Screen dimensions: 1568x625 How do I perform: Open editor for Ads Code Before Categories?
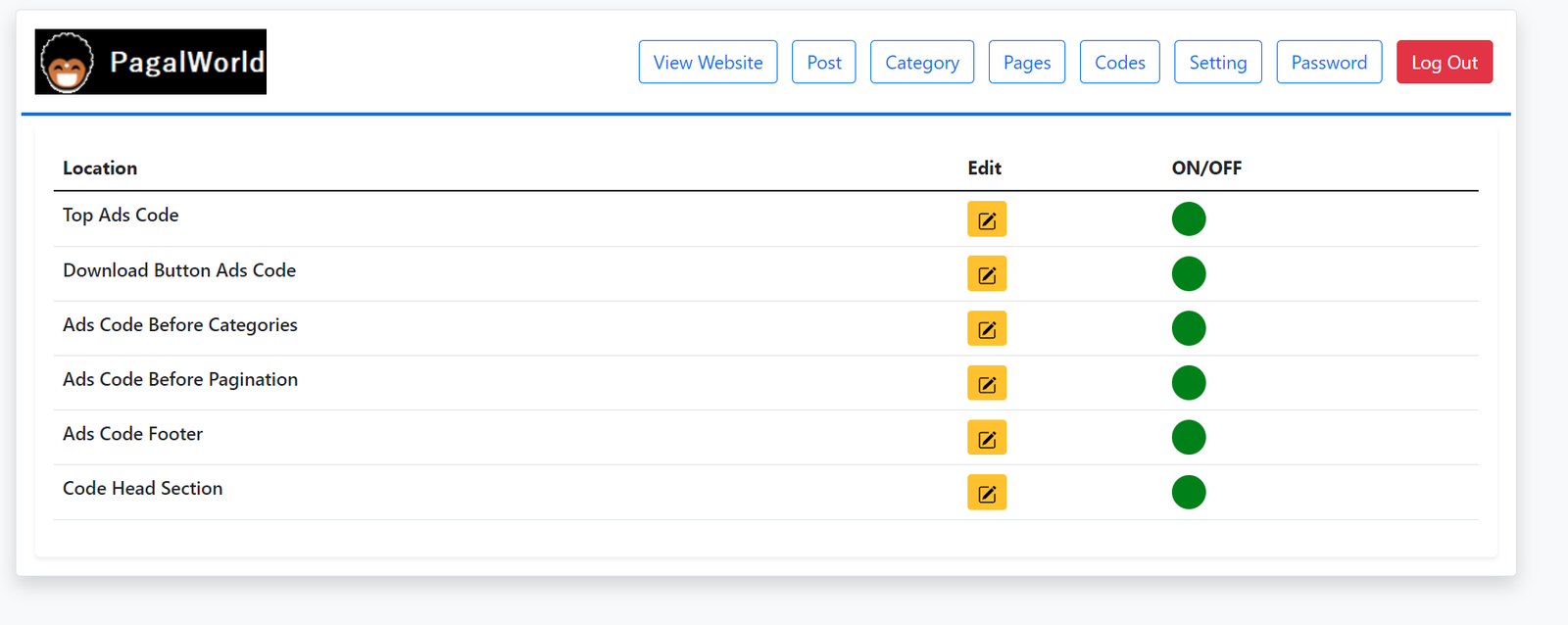(987, 329)
